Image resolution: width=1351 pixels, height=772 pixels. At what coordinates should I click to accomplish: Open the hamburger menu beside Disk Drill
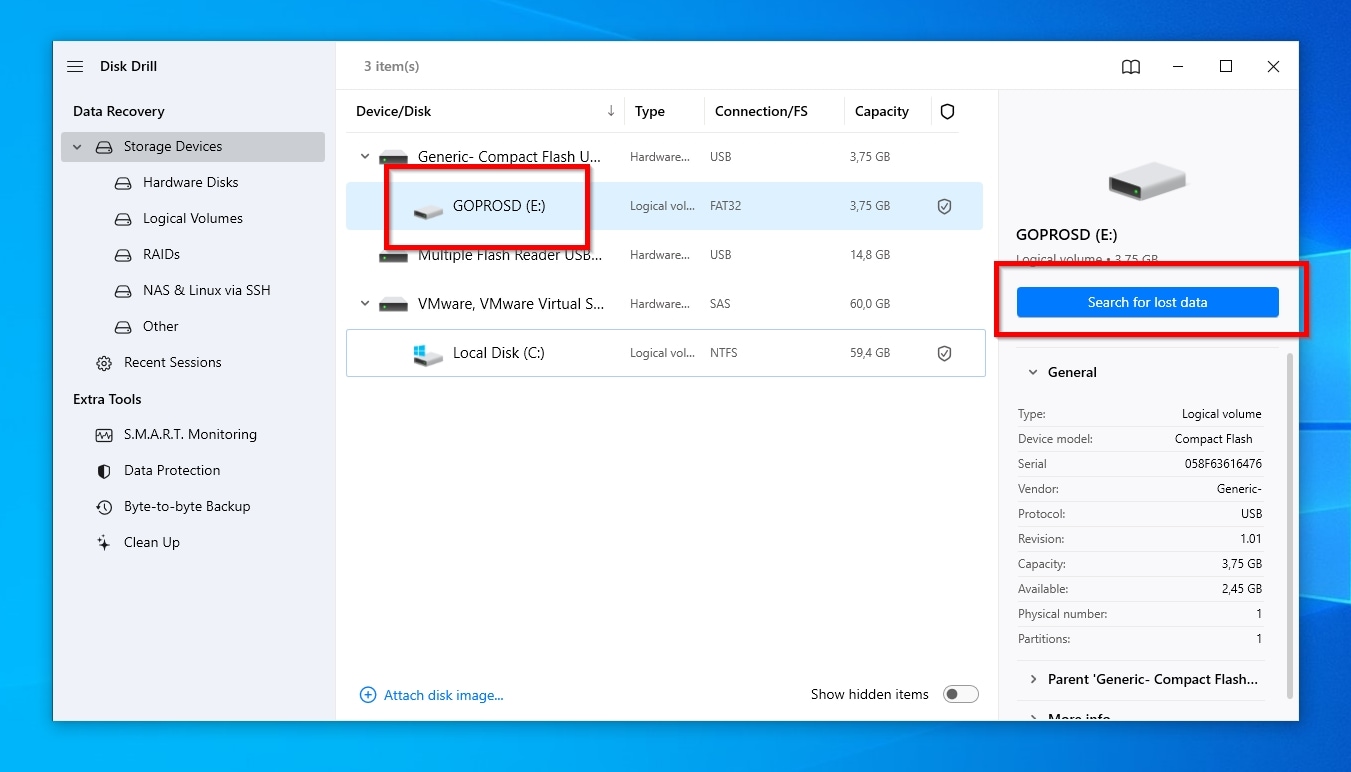coord(75,66)
